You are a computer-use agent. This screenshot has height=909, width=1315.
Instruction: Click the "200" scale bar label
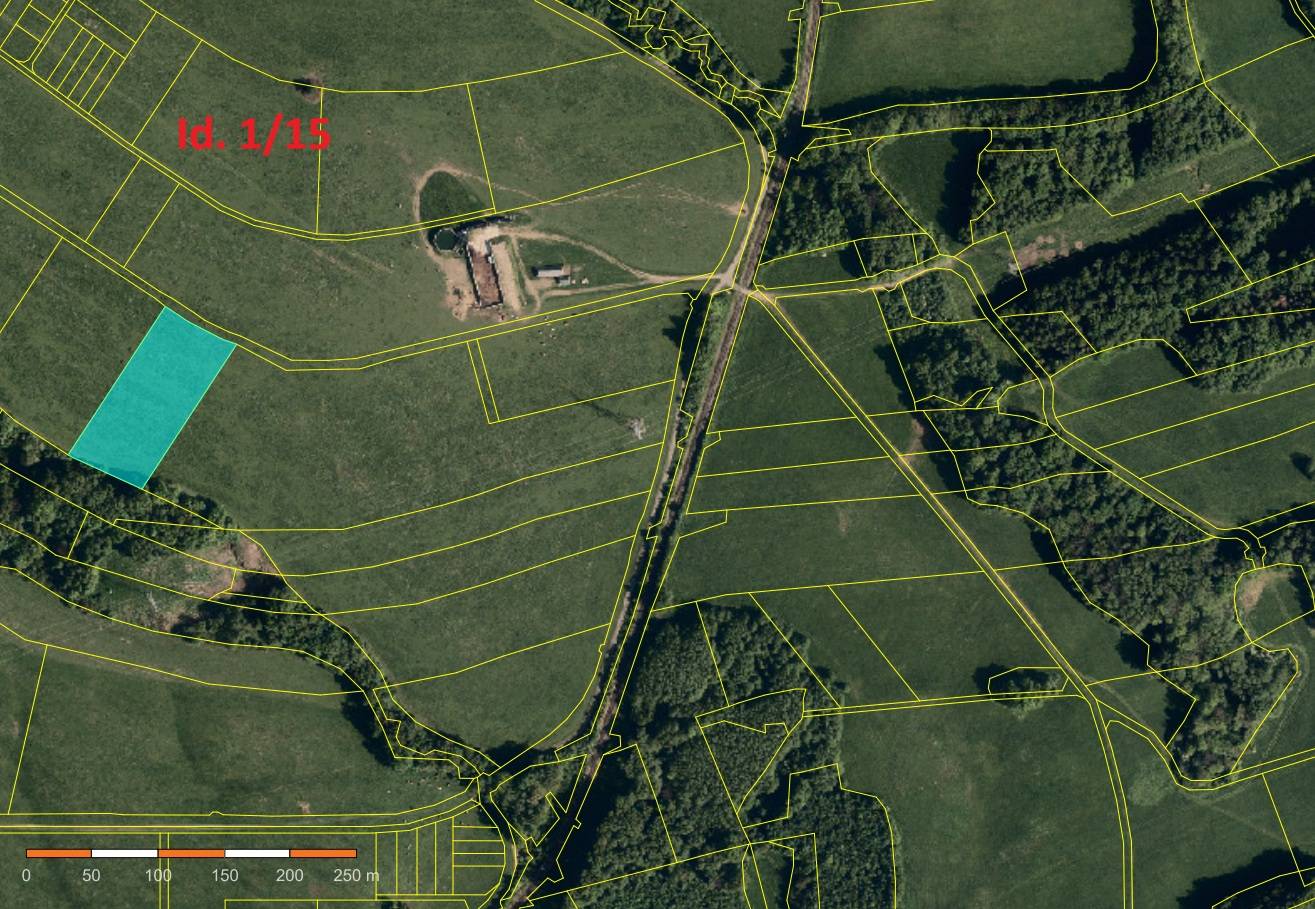pos(290,876)
